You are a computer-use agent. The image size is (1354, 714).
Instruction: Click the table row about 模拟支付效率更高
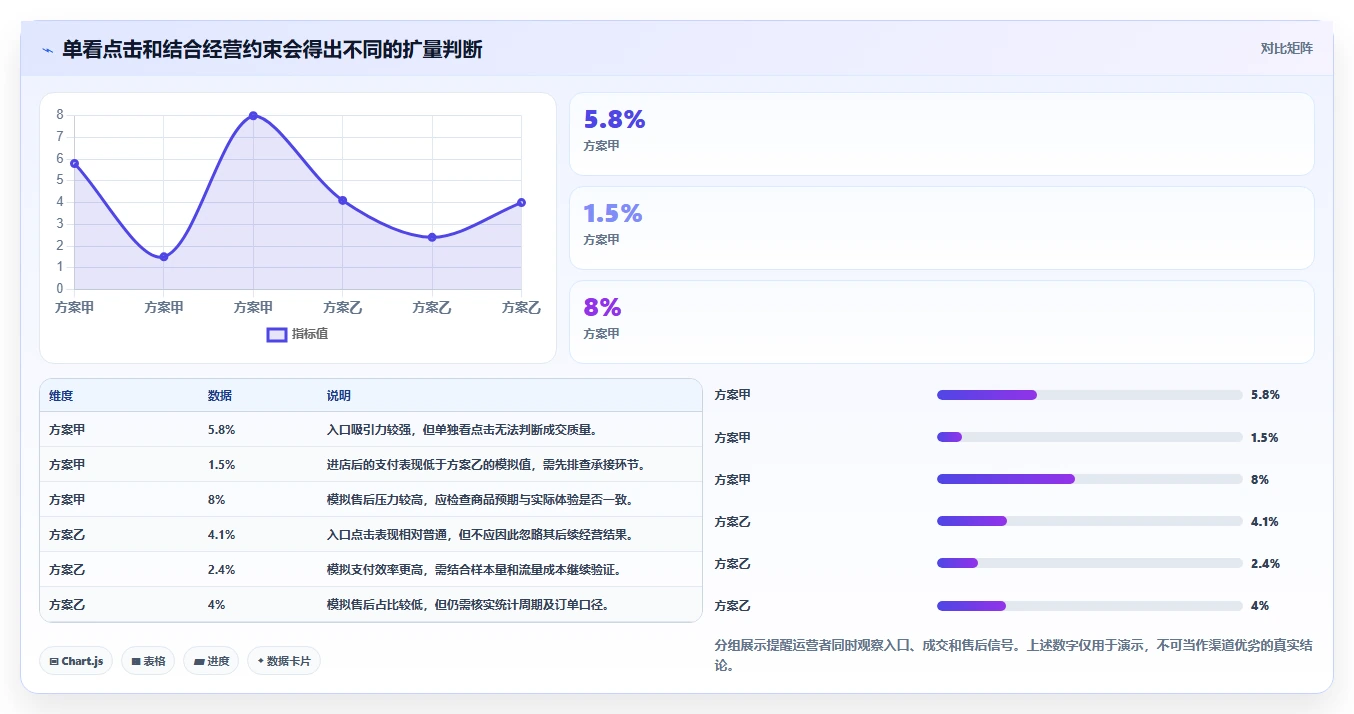371,569
